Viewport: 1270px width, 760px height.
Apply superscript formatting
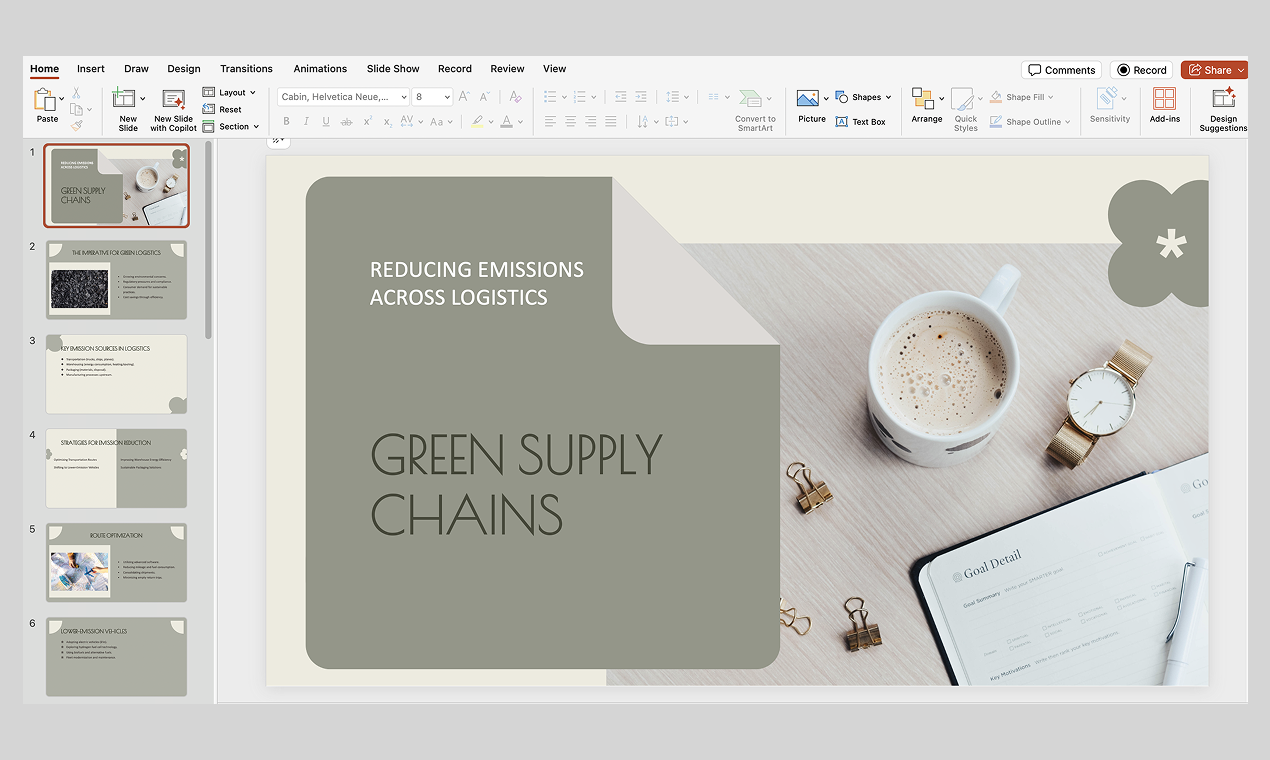[x=367, y=120]
